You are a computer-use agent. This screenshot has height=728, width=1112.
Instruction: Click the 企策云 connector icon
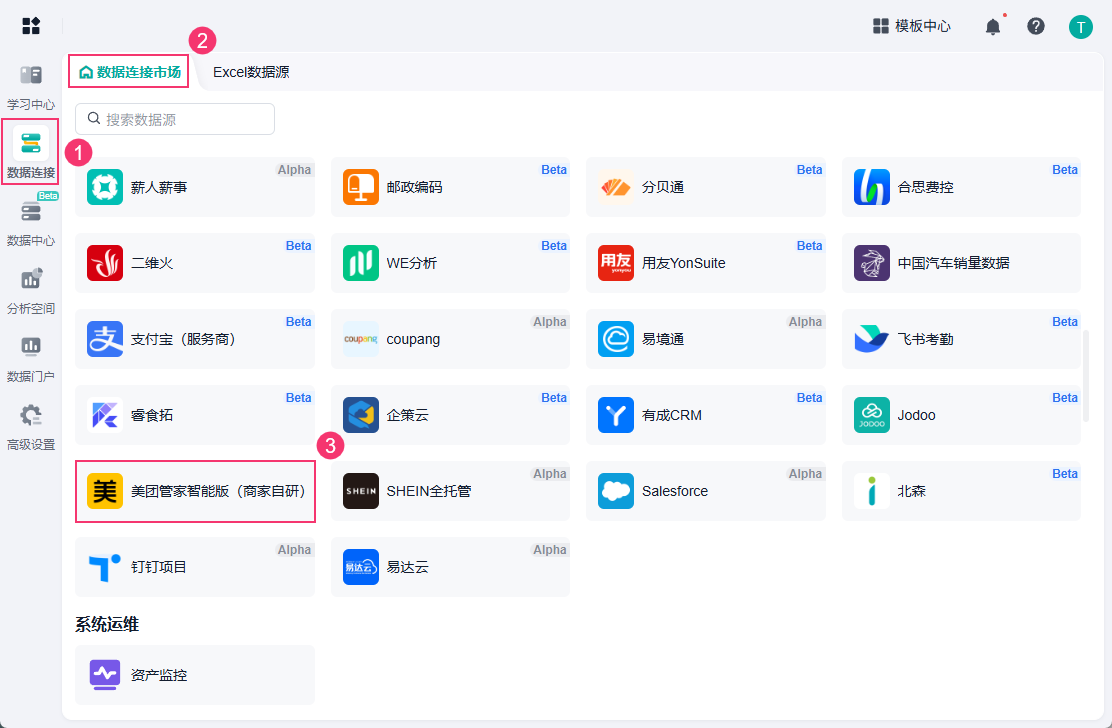[360, 415]
